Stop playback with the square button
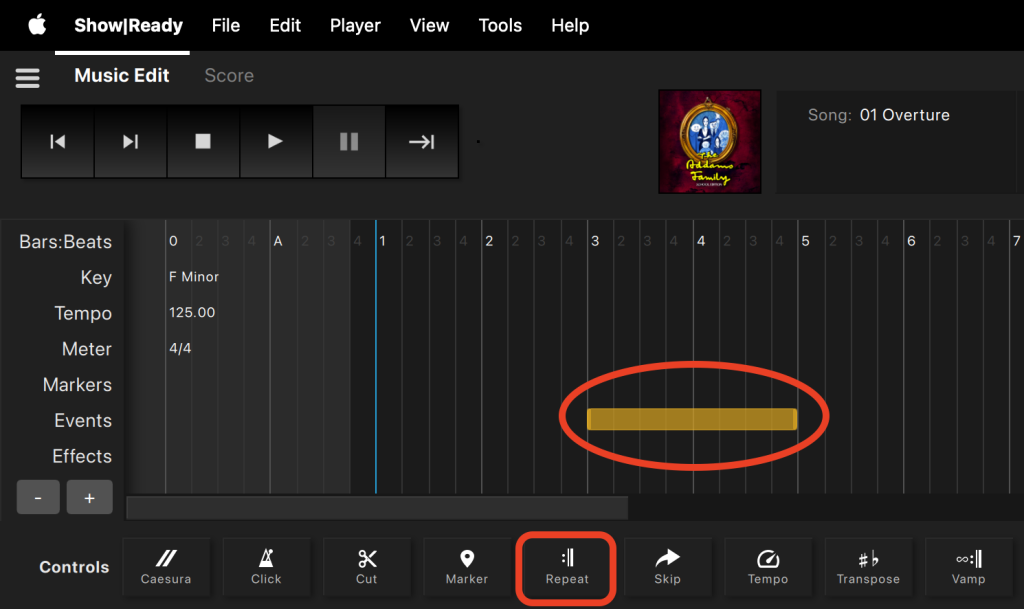The image size is (1024, 609). [203, 142]
